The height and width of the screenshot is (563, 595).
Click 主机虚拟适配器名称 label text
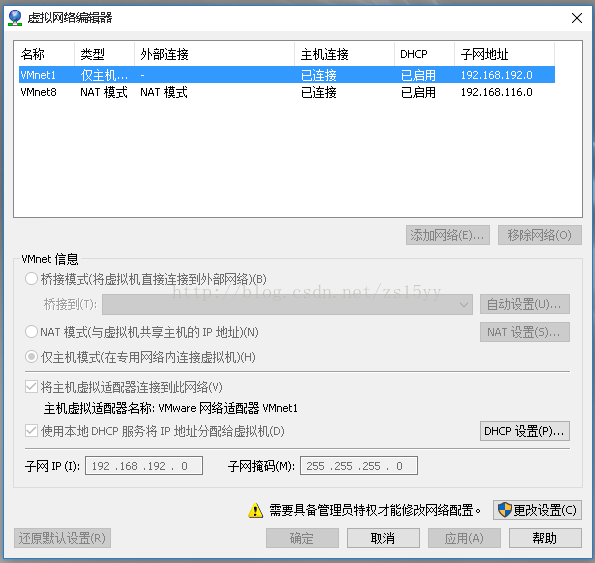170,408
